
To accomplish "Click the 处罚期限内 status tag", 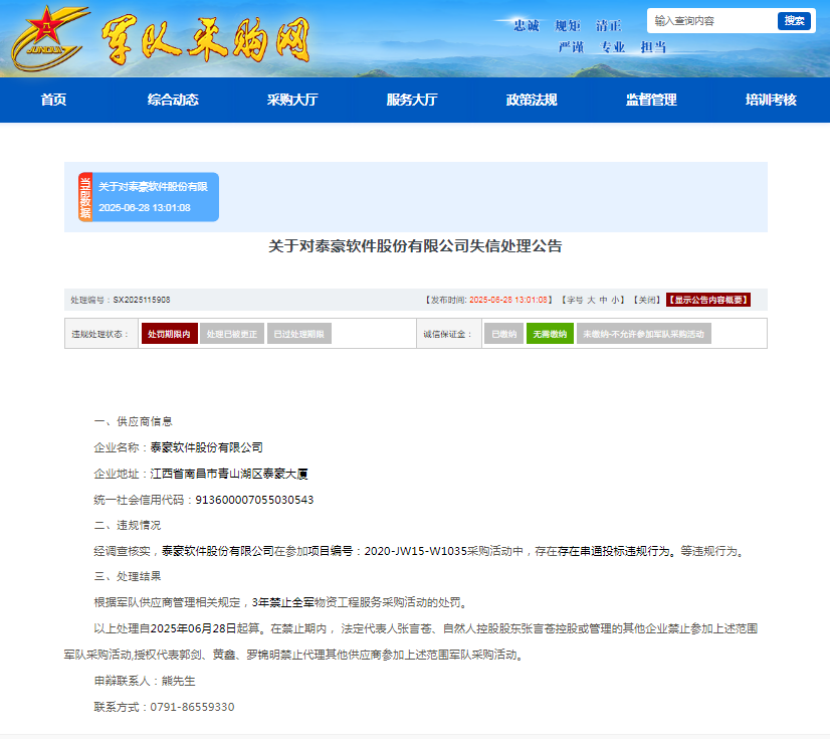I will point(170,334).
